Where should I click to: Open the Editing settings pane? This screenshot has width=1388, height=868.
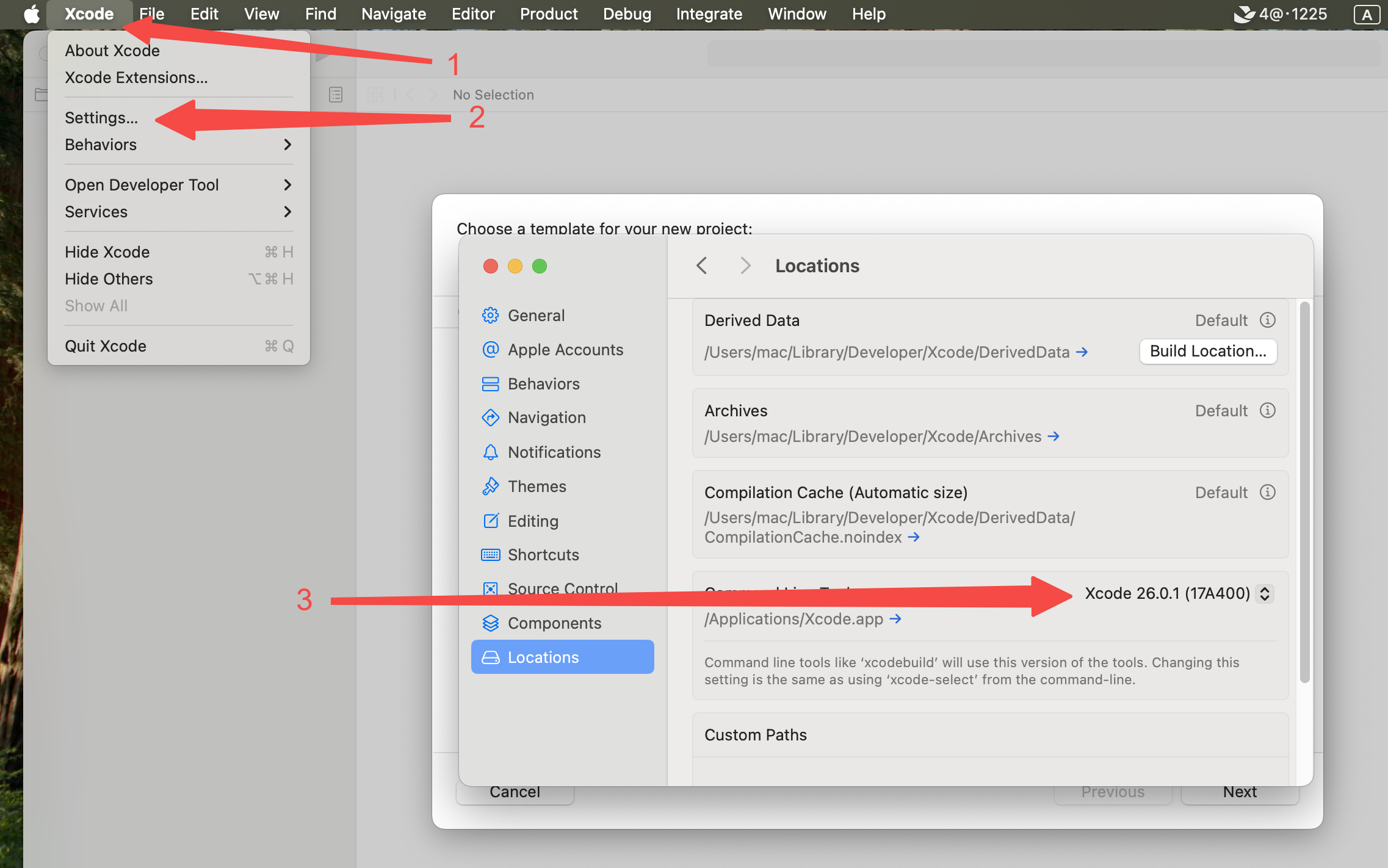(x=532, y=521)
